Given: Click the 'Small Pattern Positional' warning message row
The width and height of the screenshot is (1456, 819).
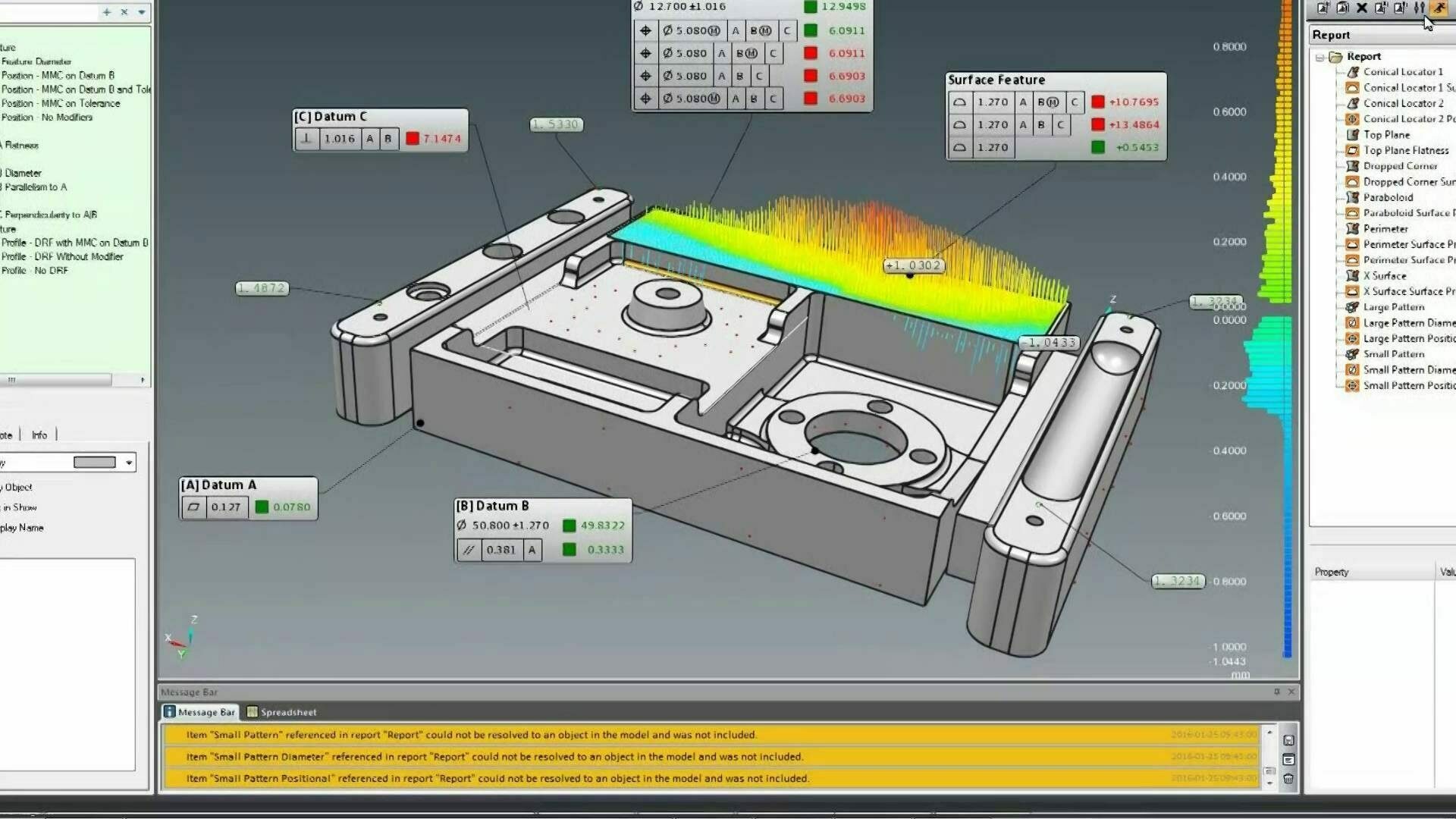Looking at the screenshot, I should tap(713, 778).
